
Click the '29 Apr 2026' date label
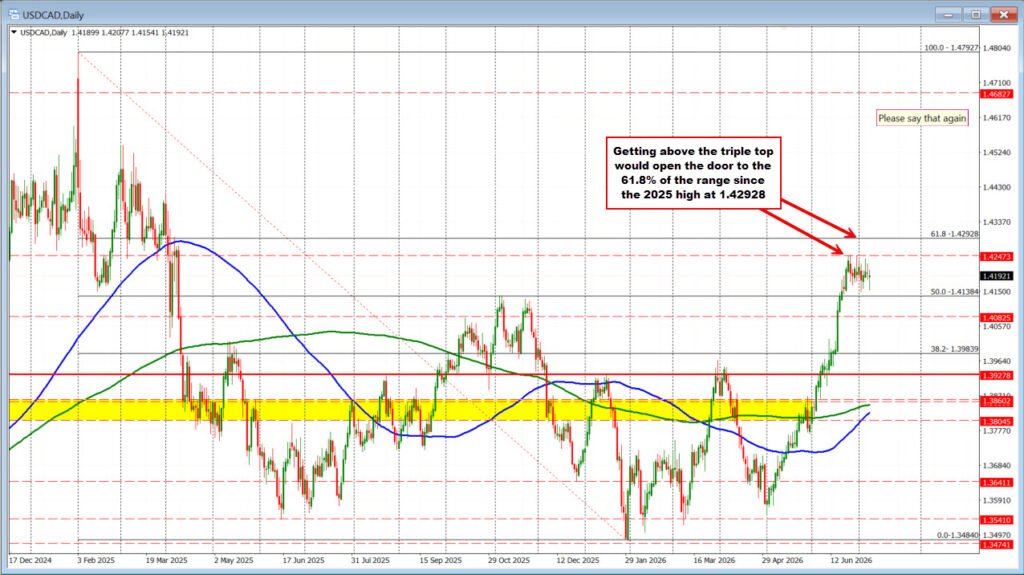[x=782, y=561]
